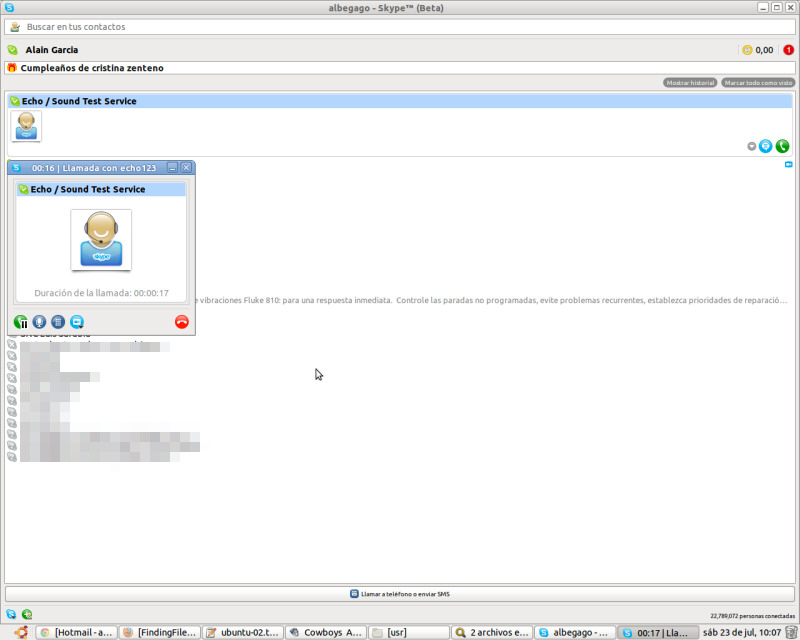Screen dimensions: 800x640
Task: Open chat with Echo via blue bubble icon
Action: [x=765, y=146]
